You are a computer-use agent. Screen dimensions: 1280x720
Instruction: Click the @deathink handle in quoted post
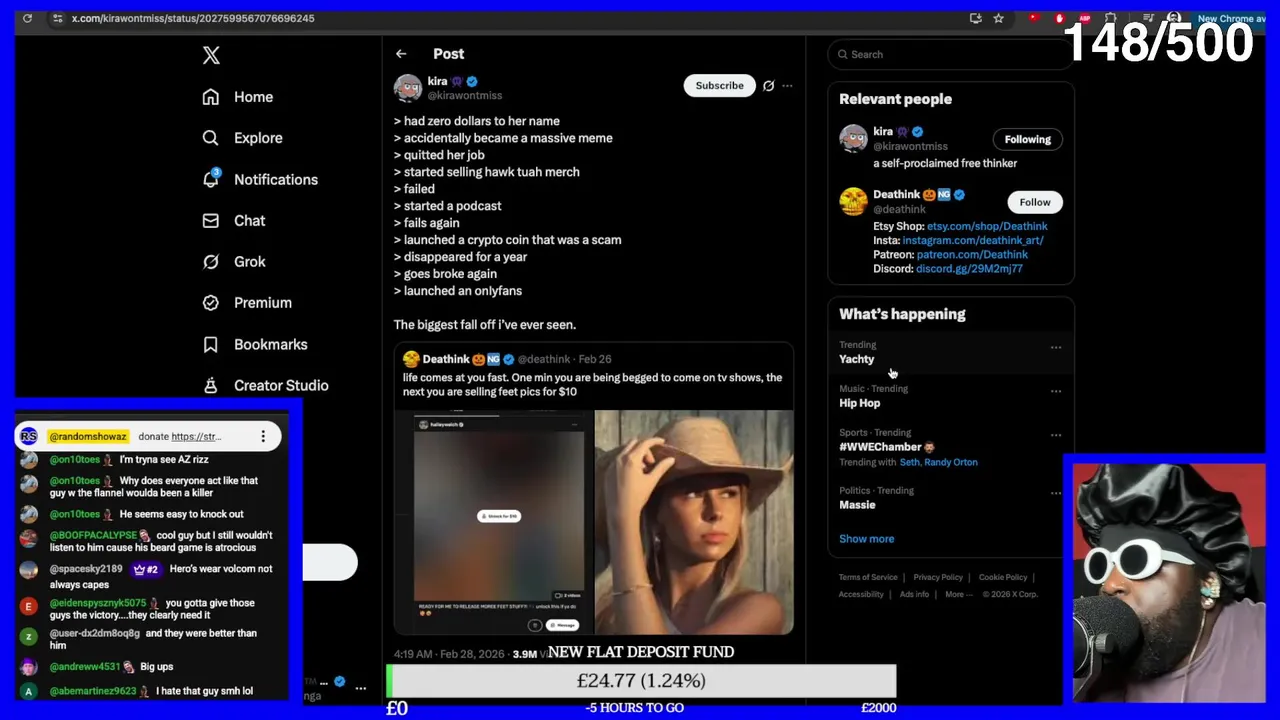pyautogui.click(x=544, y=359)
